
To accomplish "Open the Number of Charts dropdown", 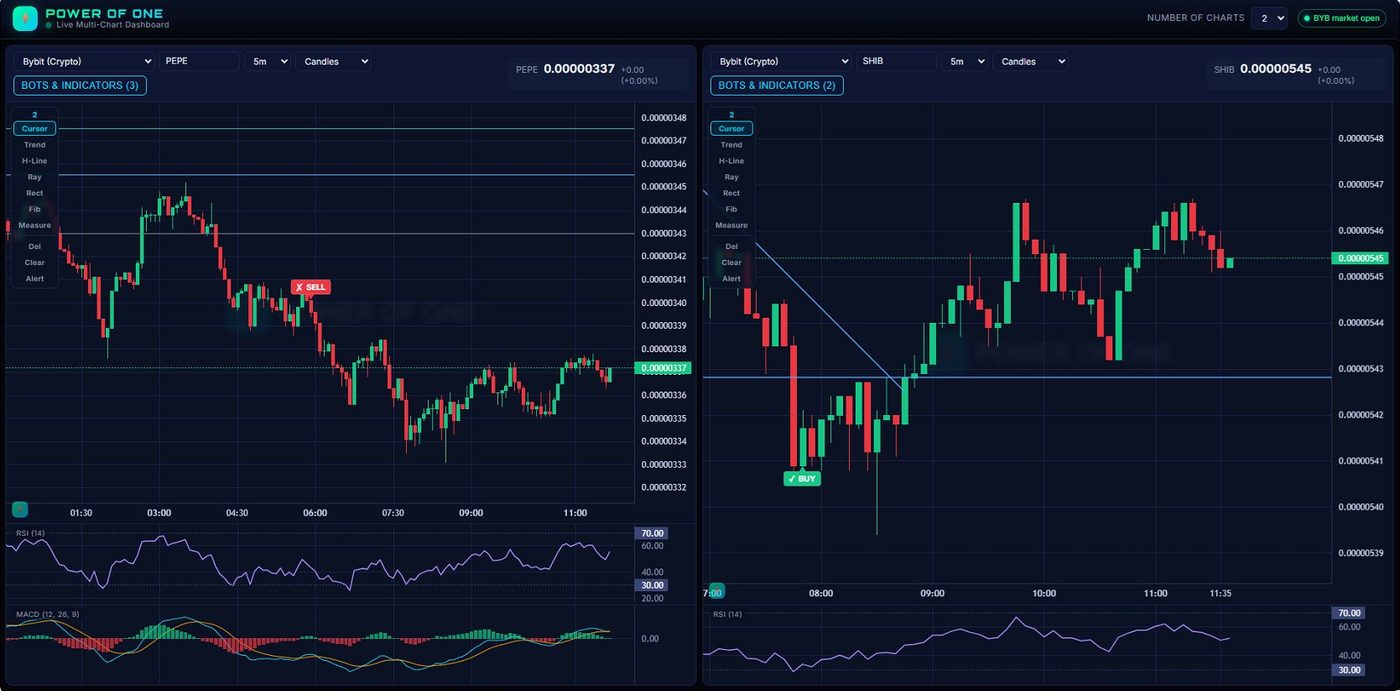I will click(1269, 18).
